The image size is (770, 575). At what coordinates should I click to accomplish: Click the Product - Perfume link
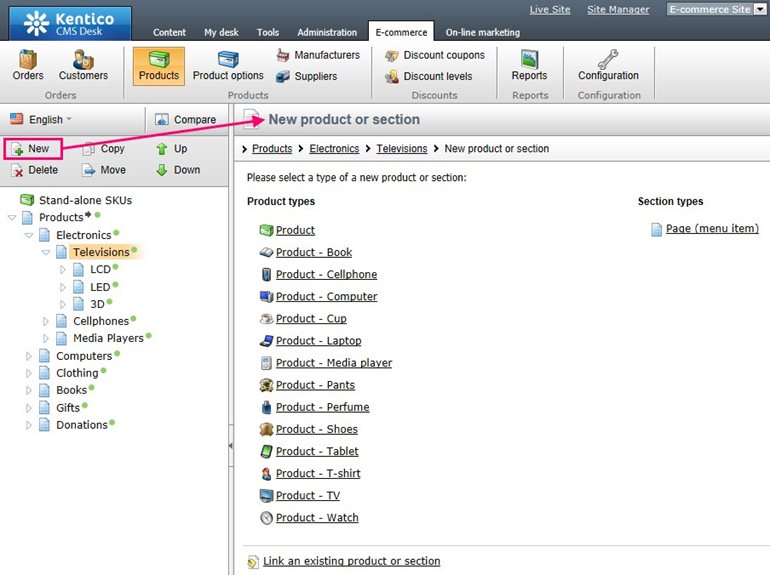323,407
